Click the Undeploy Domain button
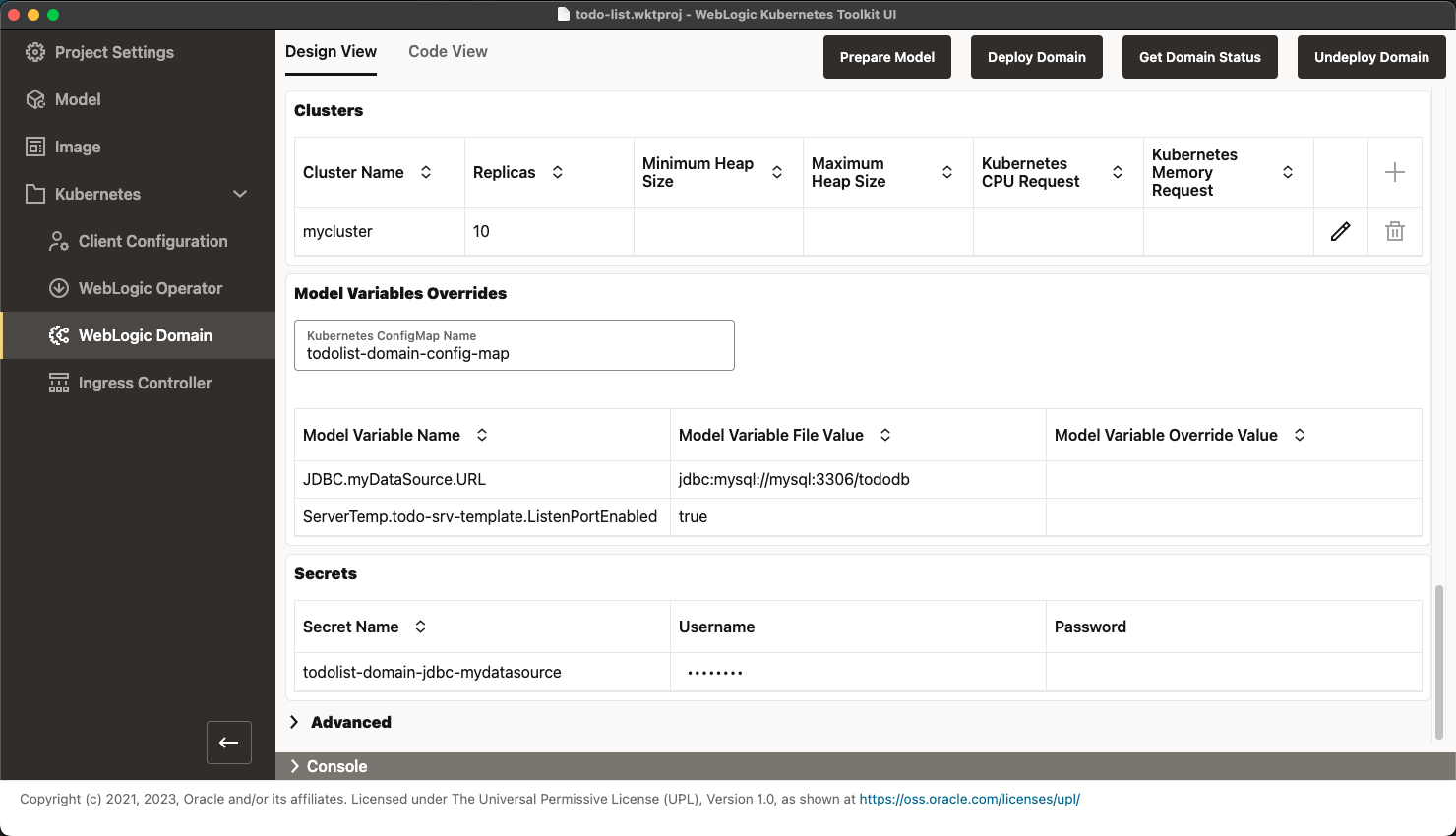The width and height of the screenshot is (1456, 836). 1371,57
